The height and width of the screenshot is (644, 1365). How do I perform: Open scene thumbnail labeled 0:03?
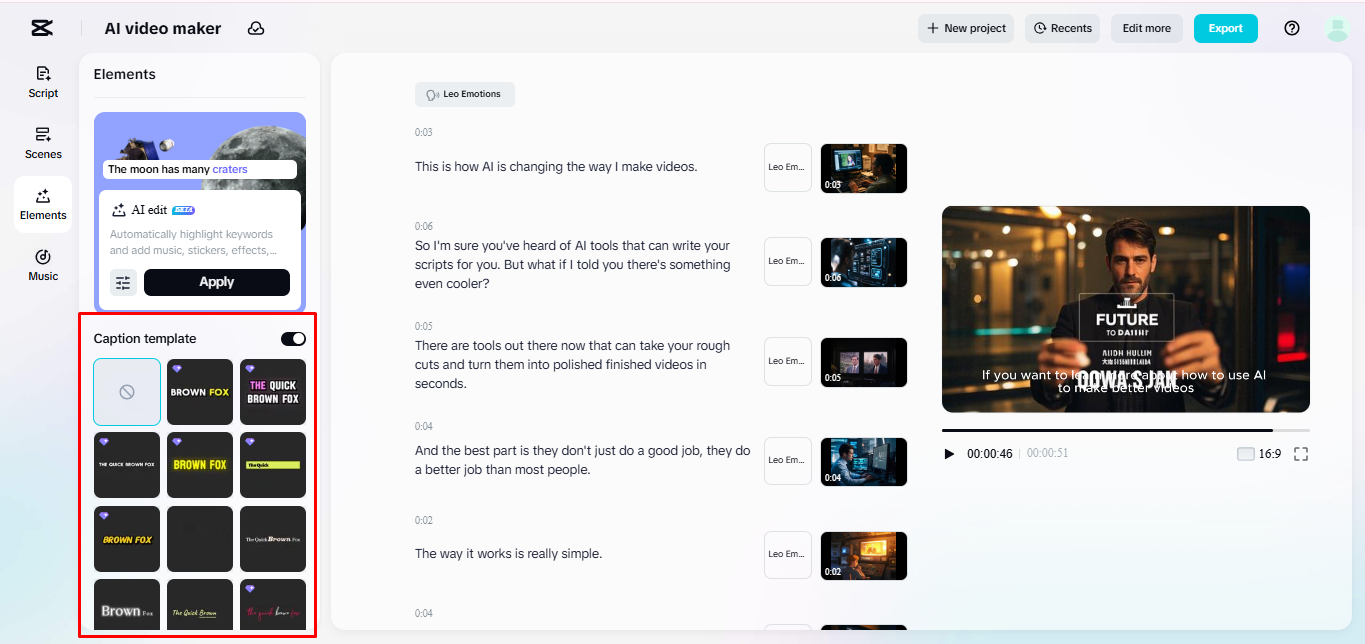coord(864,168)
